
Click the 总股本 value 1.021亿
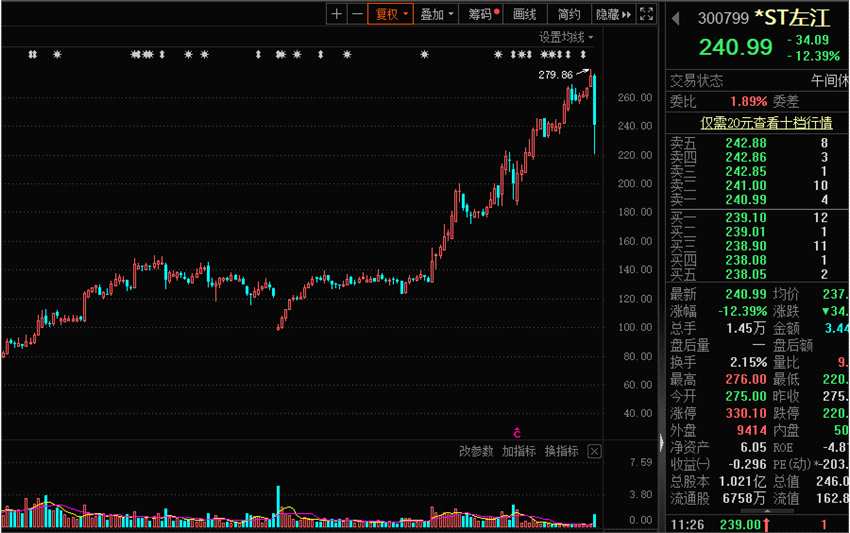[742, 481]
